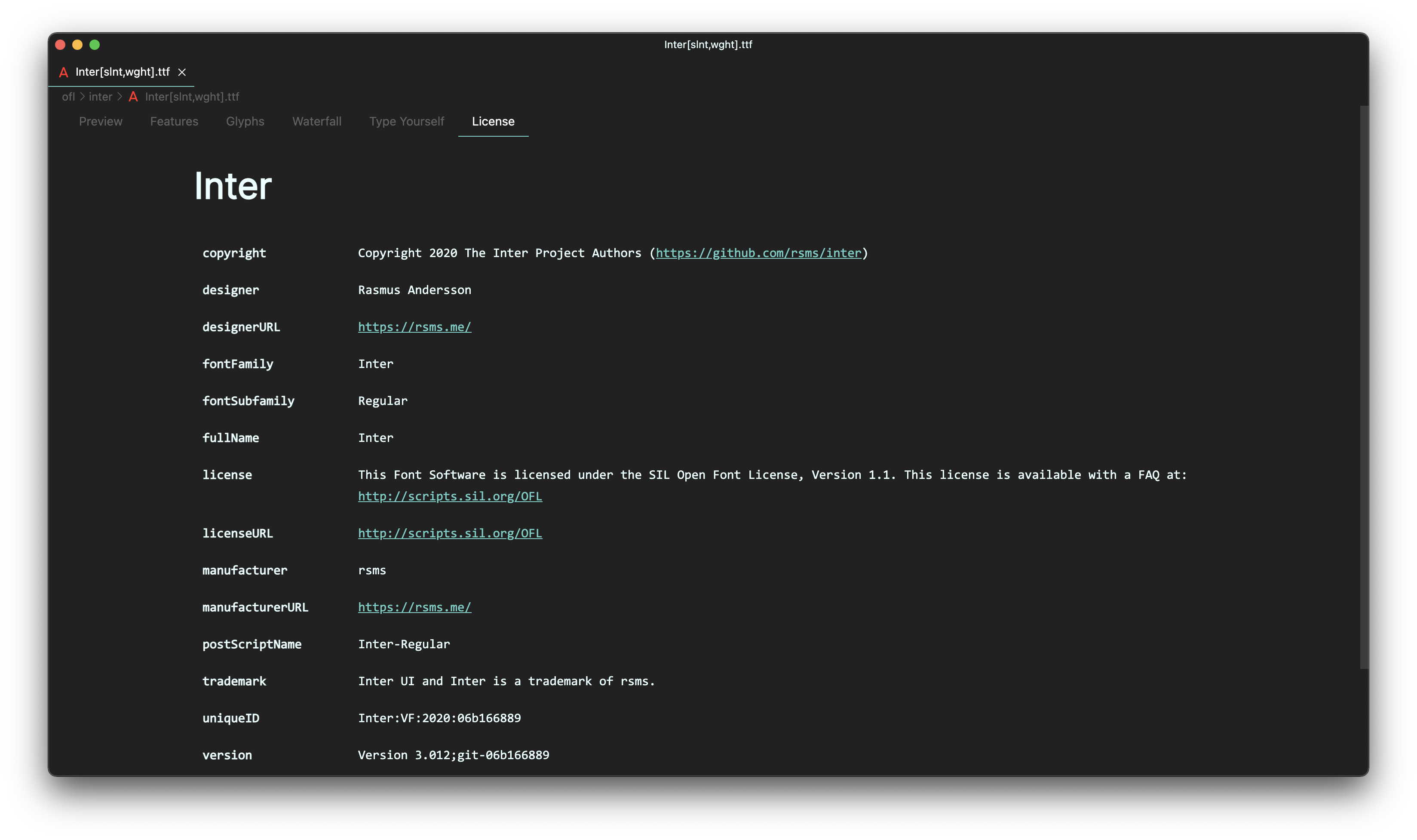Viewport: 1417px width, 840px height.
Task: Open the github.com/rsms/inter copyright link
Action: 758,253
